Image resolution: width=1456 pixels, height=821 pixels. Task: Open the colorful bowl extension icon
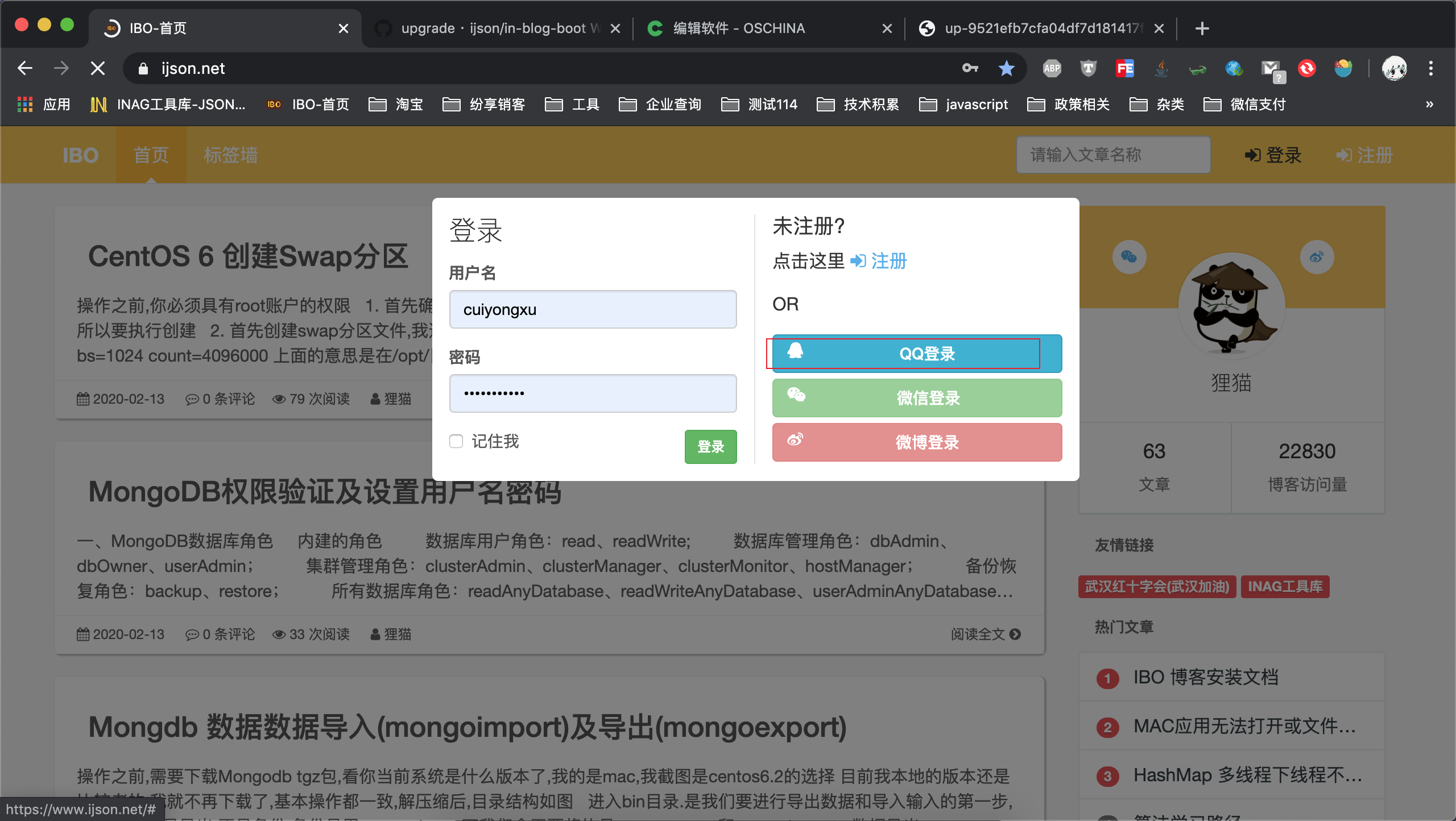1343,68
